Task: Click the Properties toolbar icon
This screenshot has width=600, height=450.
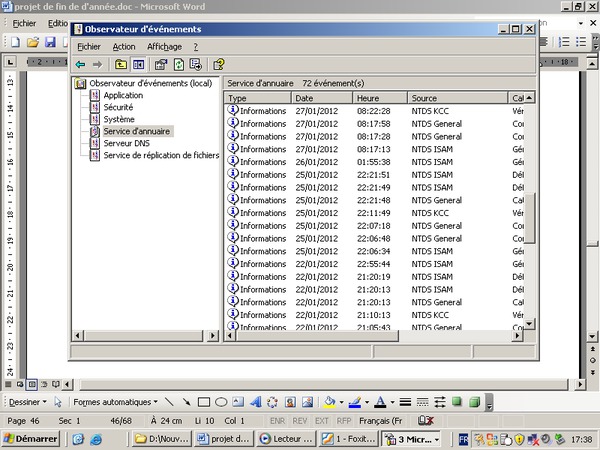Action: coord(160,64)
